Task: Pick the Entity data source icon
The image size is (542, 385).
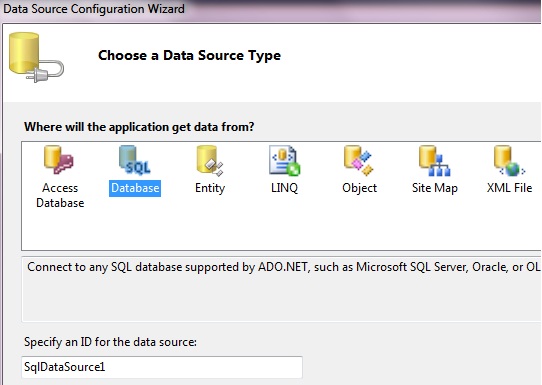Action: click(x=210, y=160)
